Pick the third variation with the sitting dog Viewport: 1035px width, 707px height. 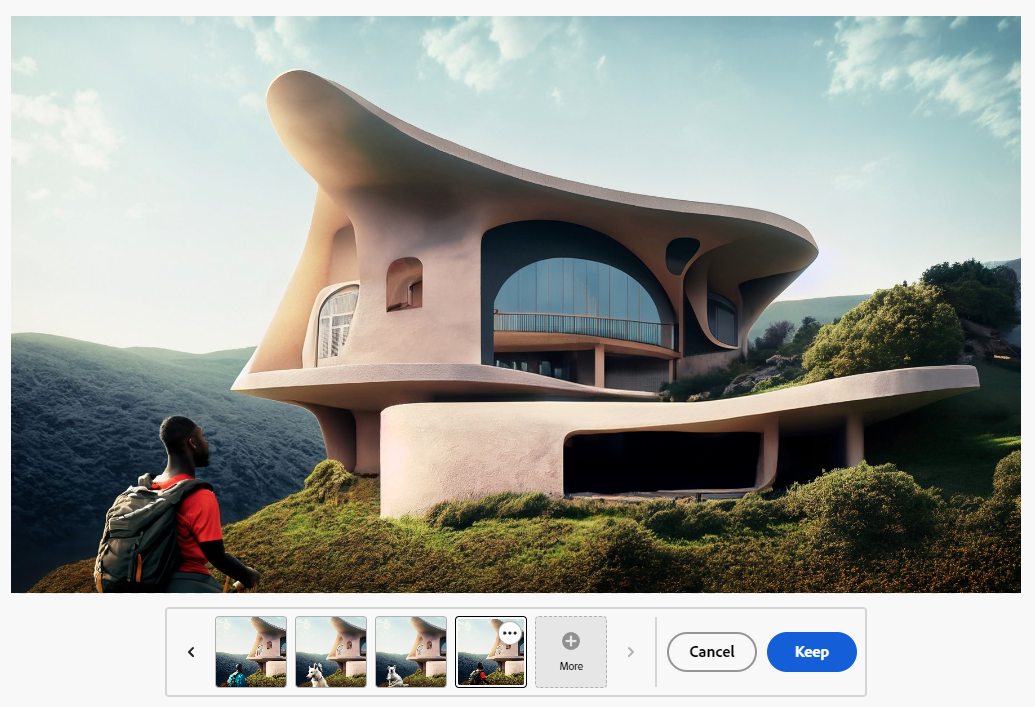tap(410, 652)
